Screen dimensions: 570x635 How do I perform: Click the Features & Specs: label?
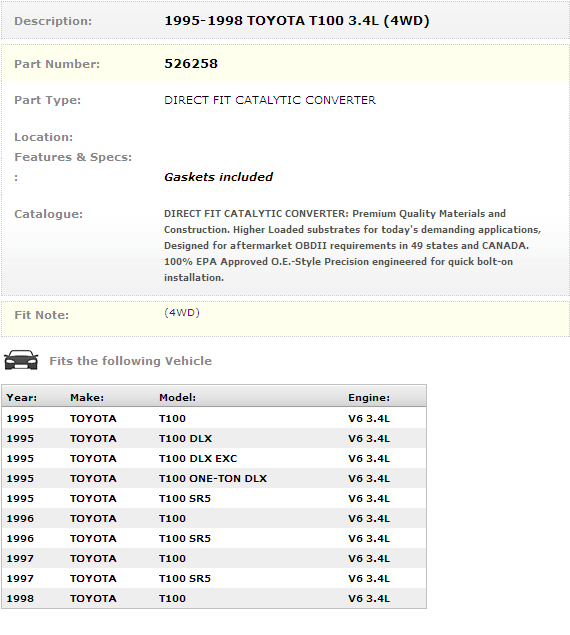[73, 157]
